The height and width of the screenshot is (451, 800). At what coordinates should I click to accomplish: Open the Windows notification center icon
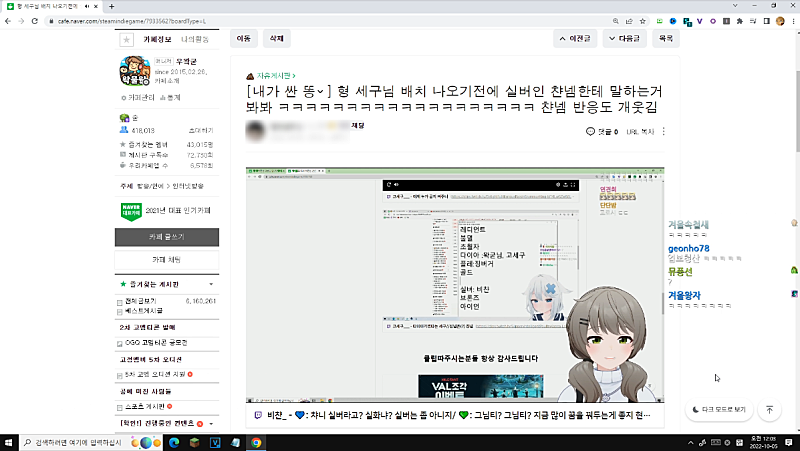789,443
